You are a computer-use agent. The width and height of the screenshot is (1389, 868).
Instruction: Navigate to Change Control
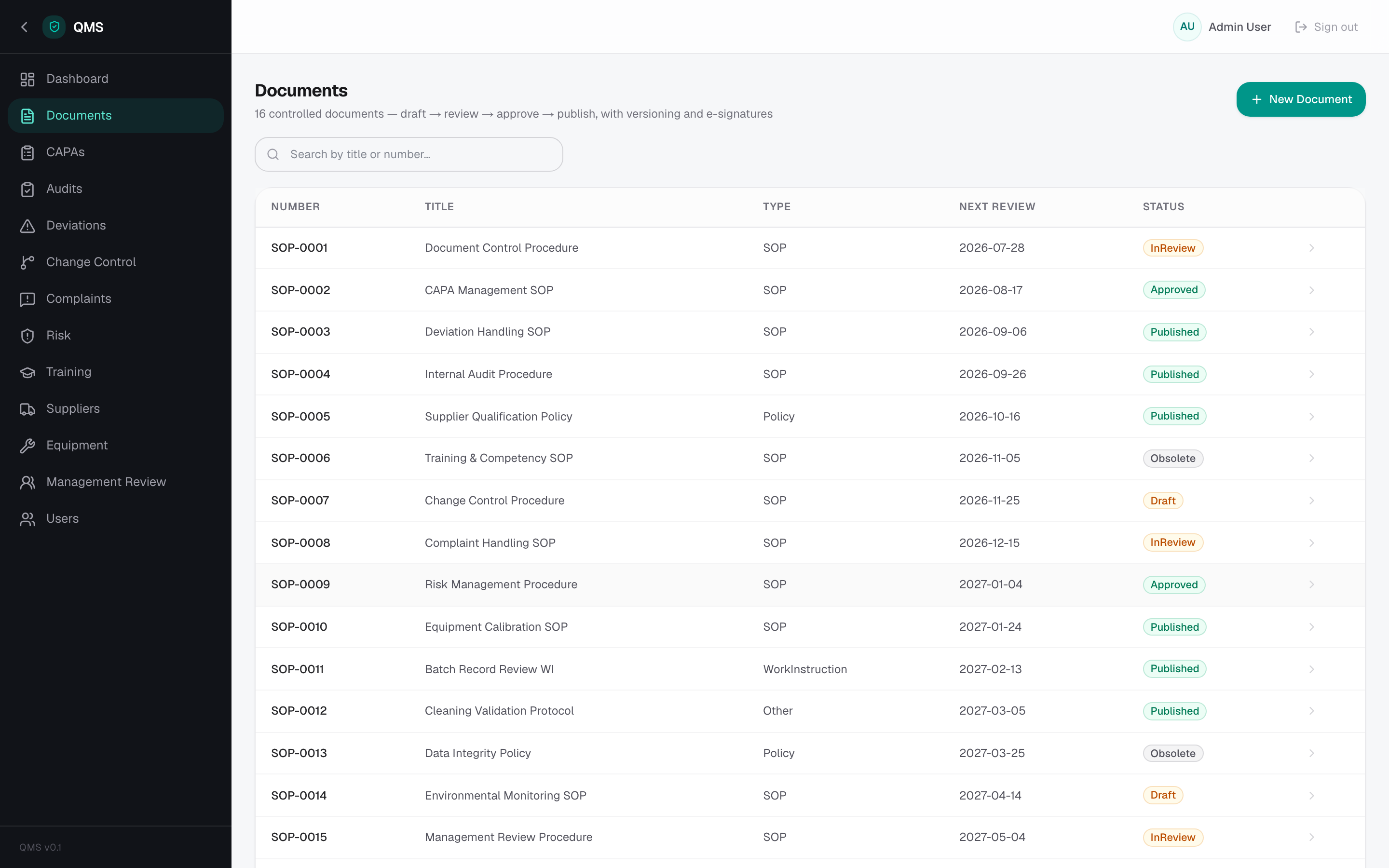(x=115, y=262)
